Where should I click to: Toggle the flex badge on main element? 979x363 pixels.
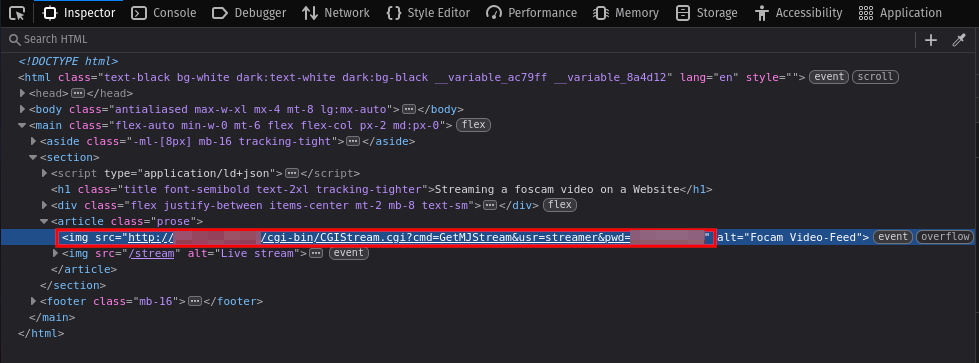point(473,125)
